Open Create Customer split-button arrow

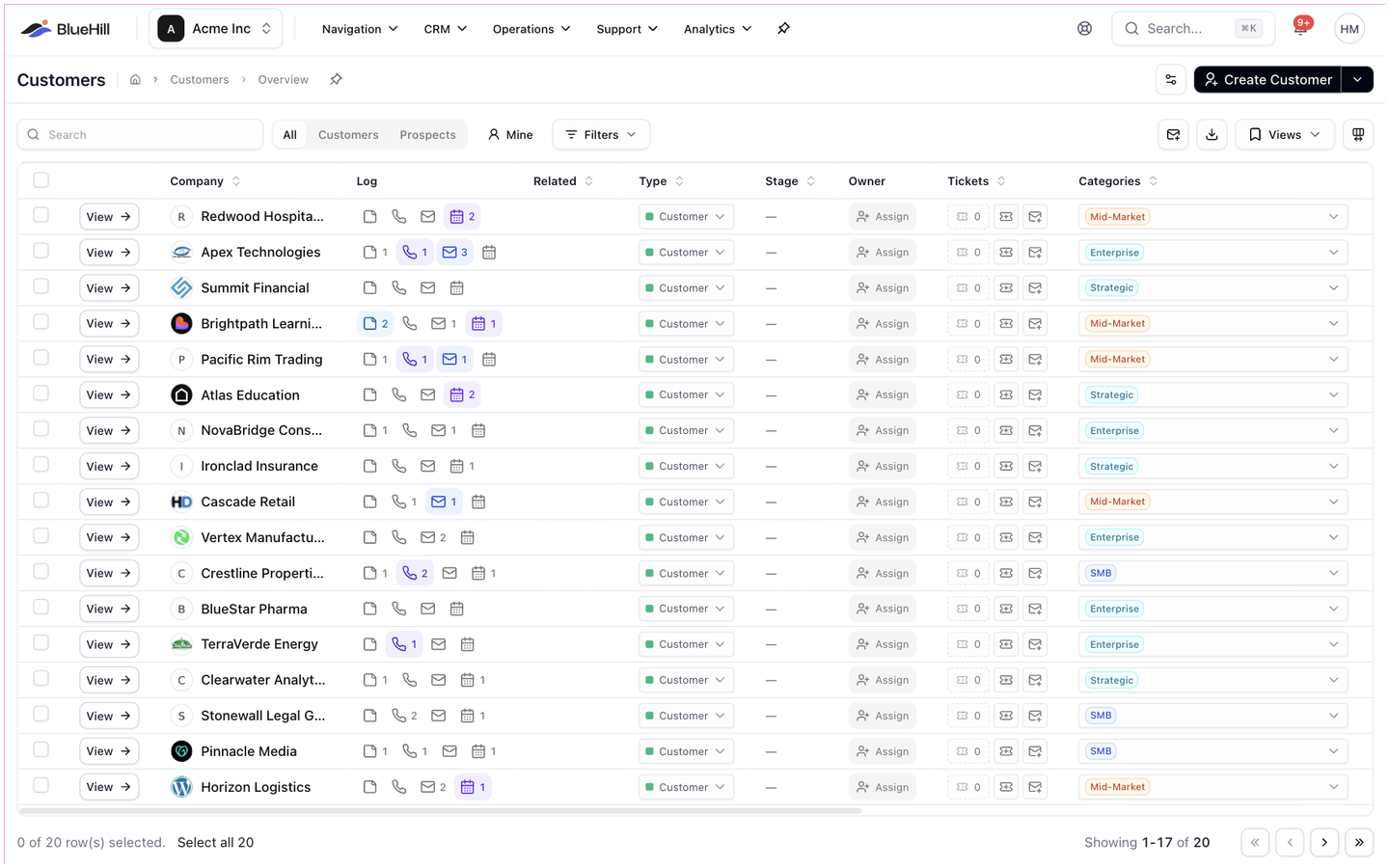point(1358,80)
